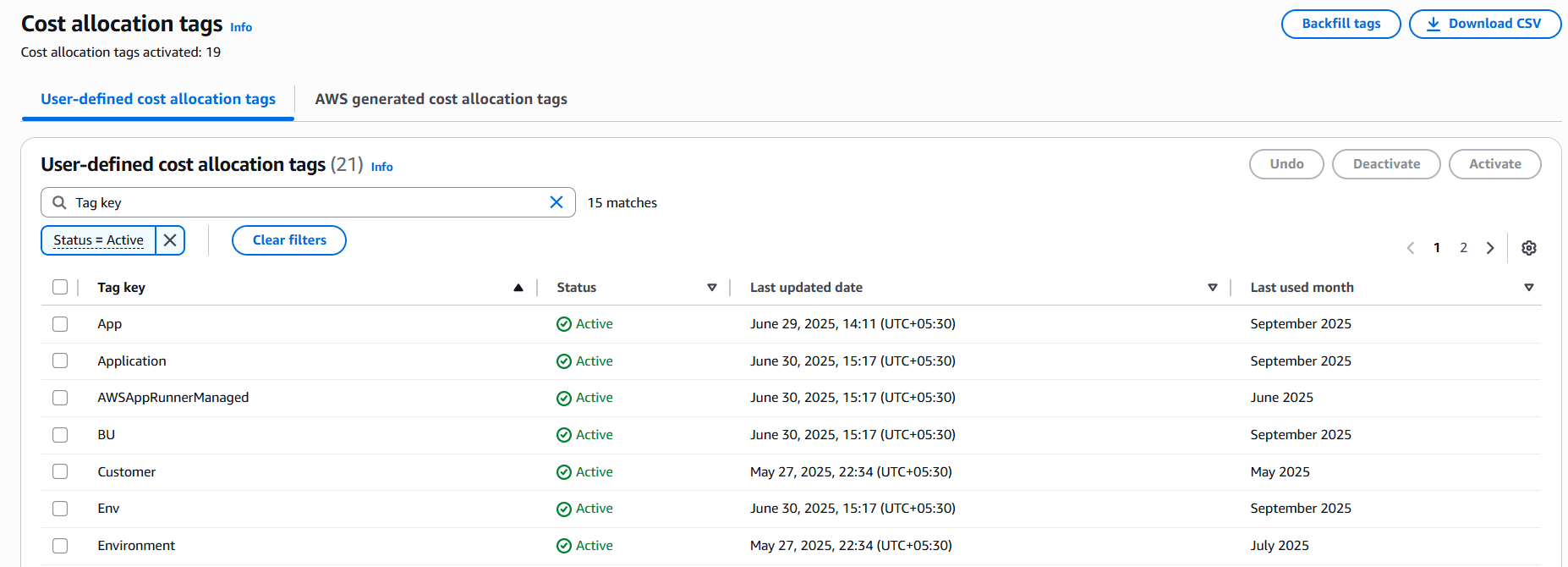Click Clear filters button
1568x567 pixels.
click(289, 240)
